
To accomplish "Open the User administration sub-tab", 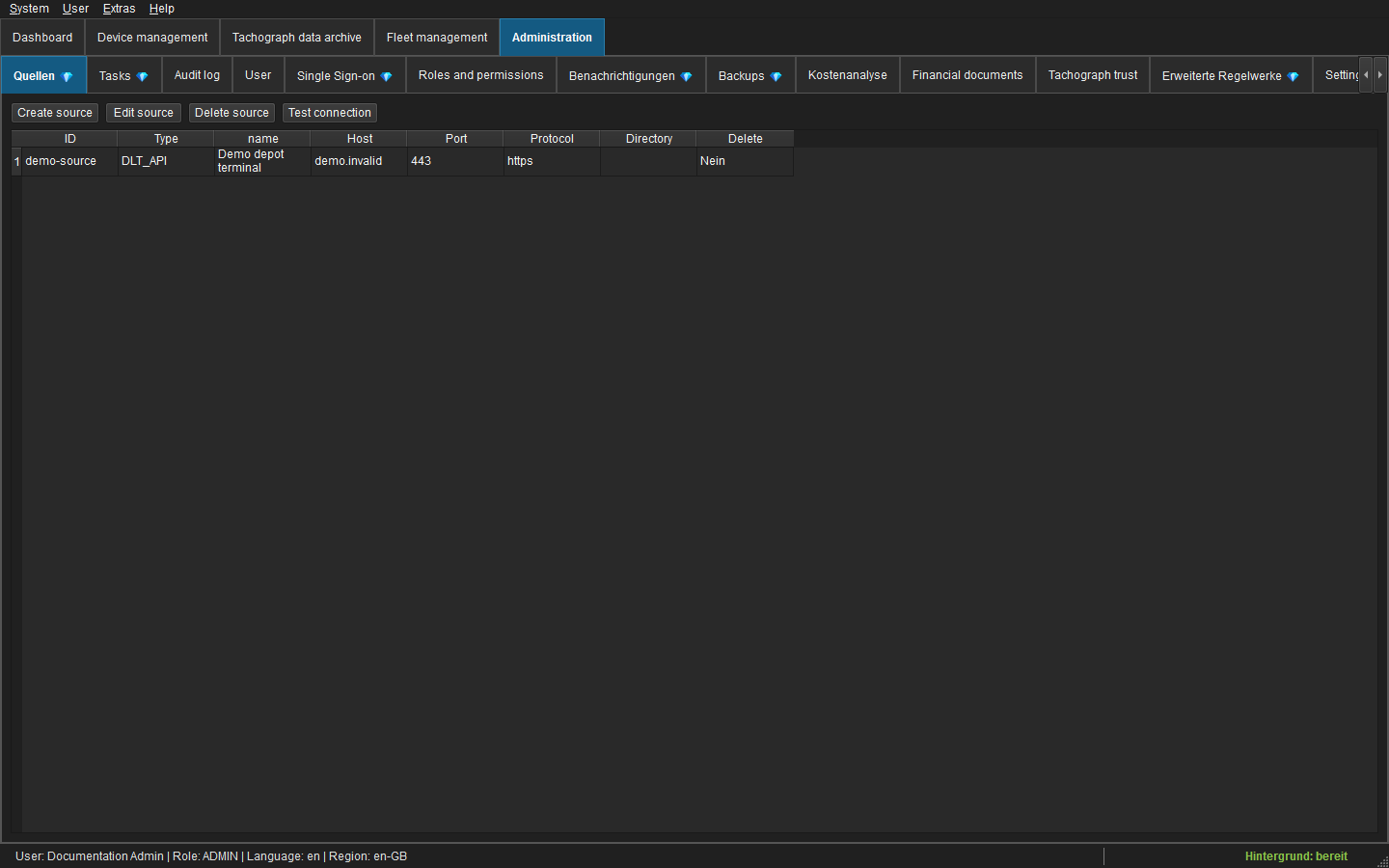I will [259, 75].
